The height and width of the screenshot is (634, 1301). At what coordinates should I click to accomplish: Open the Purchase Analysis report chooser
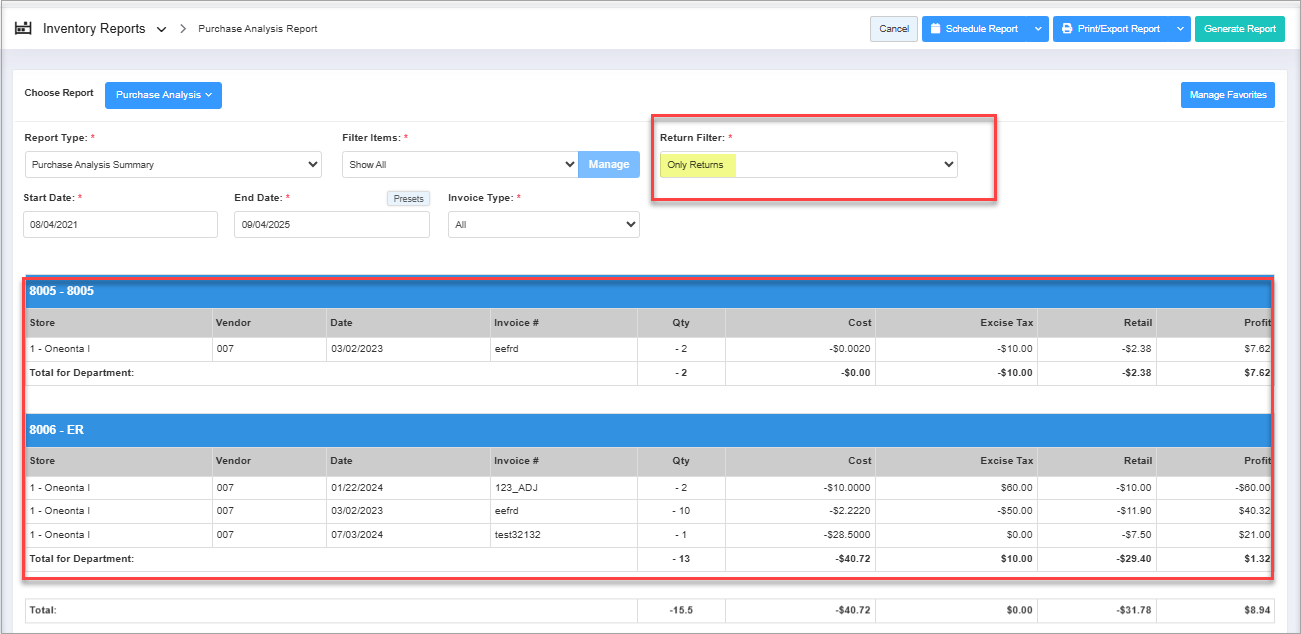(163, 95)
